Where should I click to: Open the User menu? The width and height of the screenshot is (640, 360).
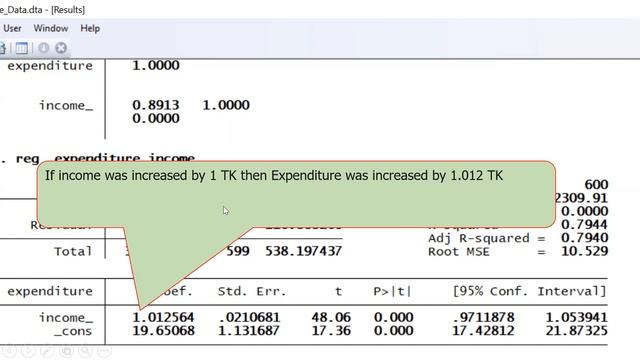click(12, 29)
